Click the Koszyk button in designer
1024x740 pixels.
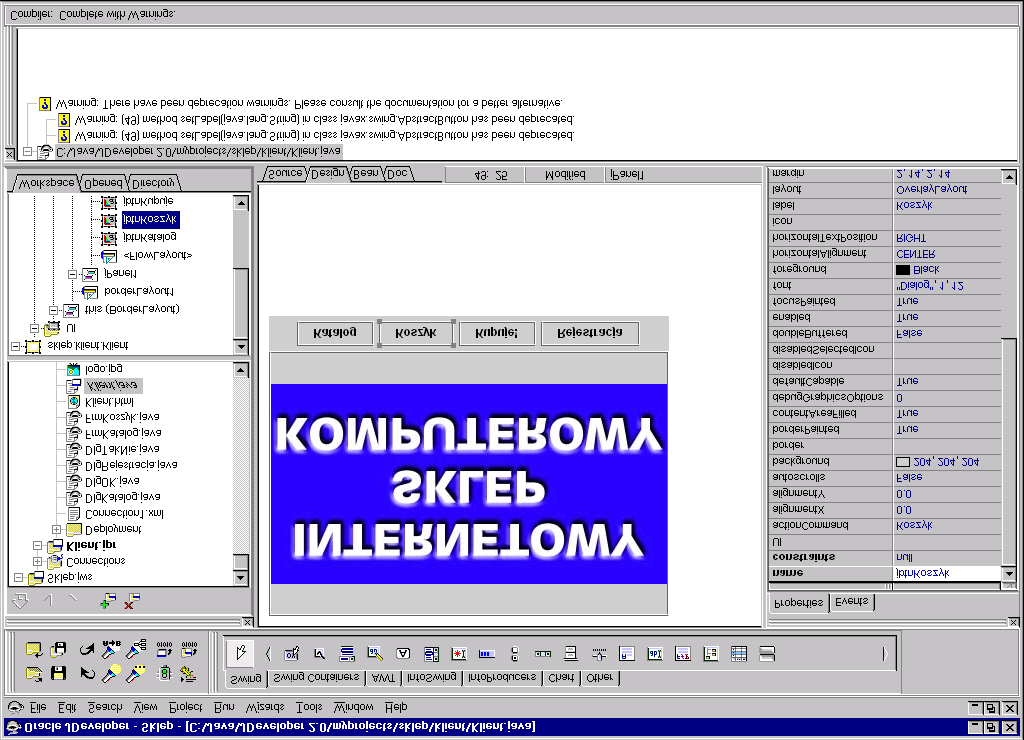pos(416,333)
